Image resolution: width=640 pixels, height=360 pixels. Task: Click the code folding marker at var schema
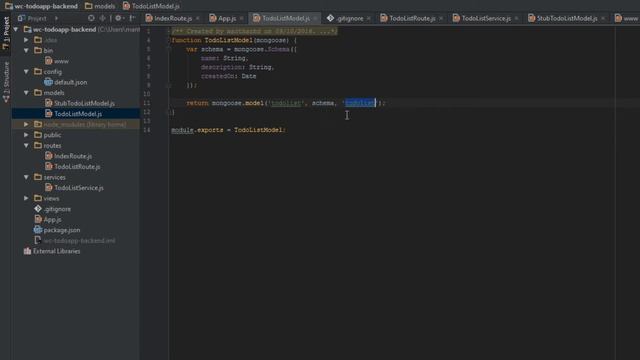click(x=169, y=49)
